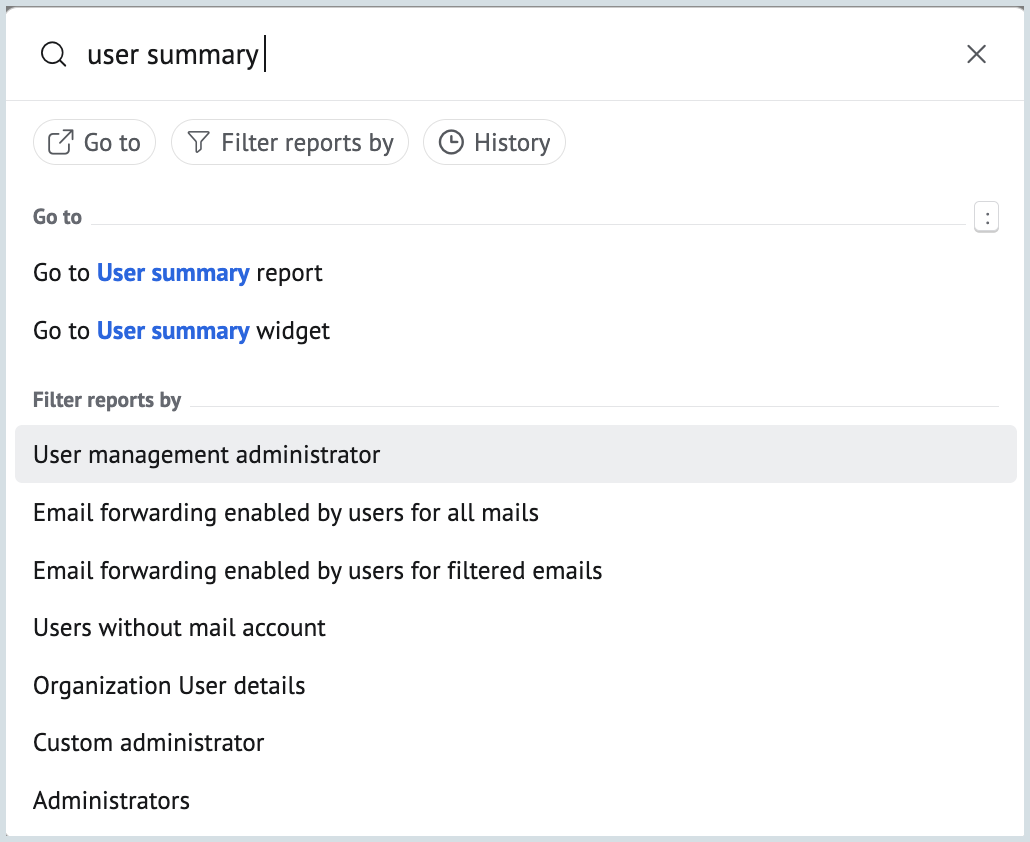The width and height of the screenshot is (1030, 842).
Task: Click the colon shortcut key icon
Action: 986,217
